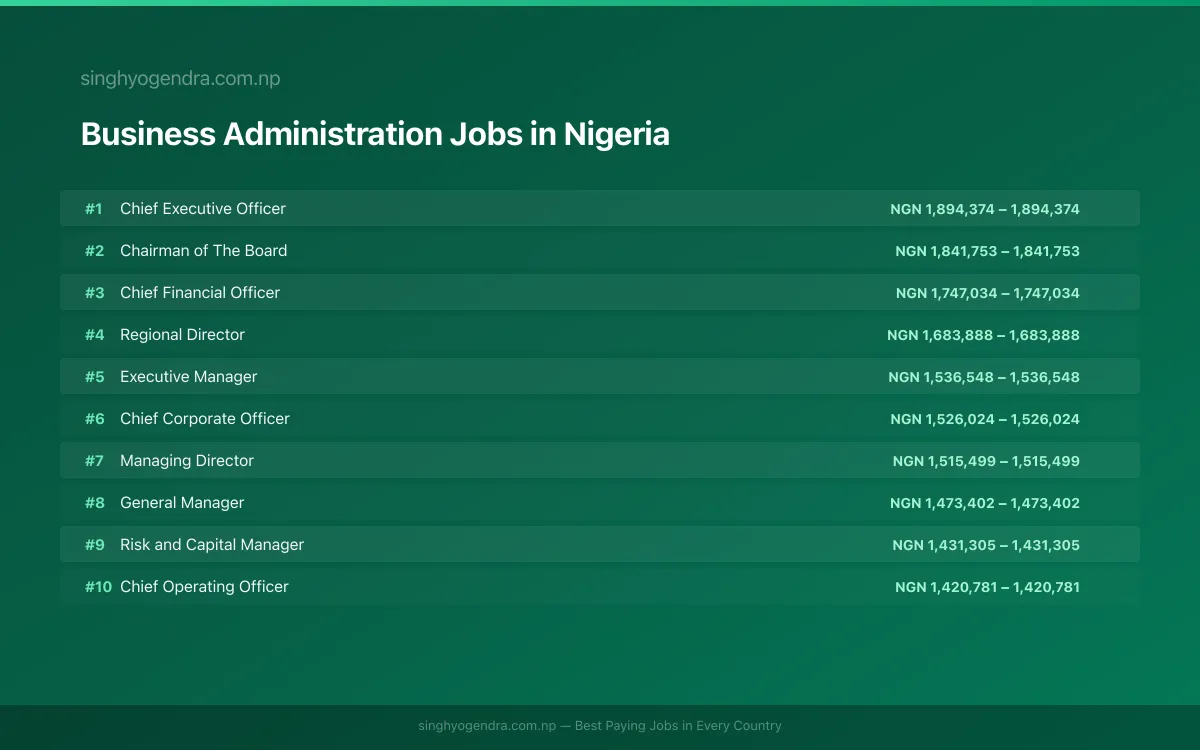
Task: Select the Chief Operating Officer label
Action: (204, 587)
